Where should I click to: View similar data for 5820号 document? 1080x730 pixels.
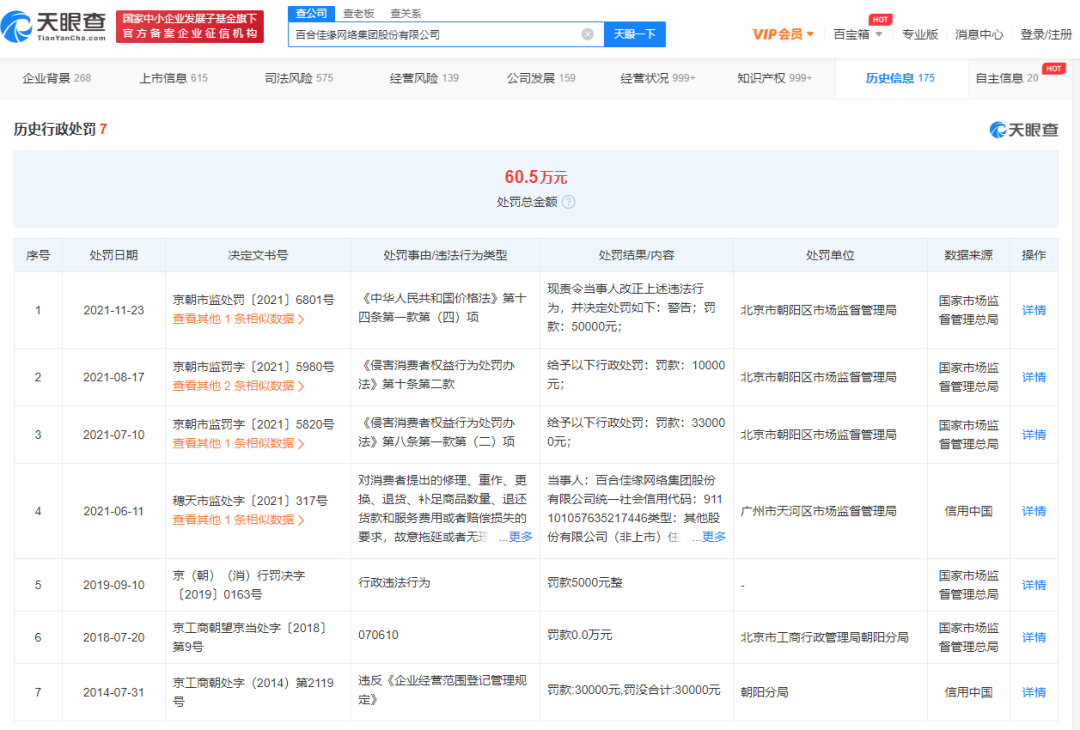pyautogui.click(x=238, y=444)
